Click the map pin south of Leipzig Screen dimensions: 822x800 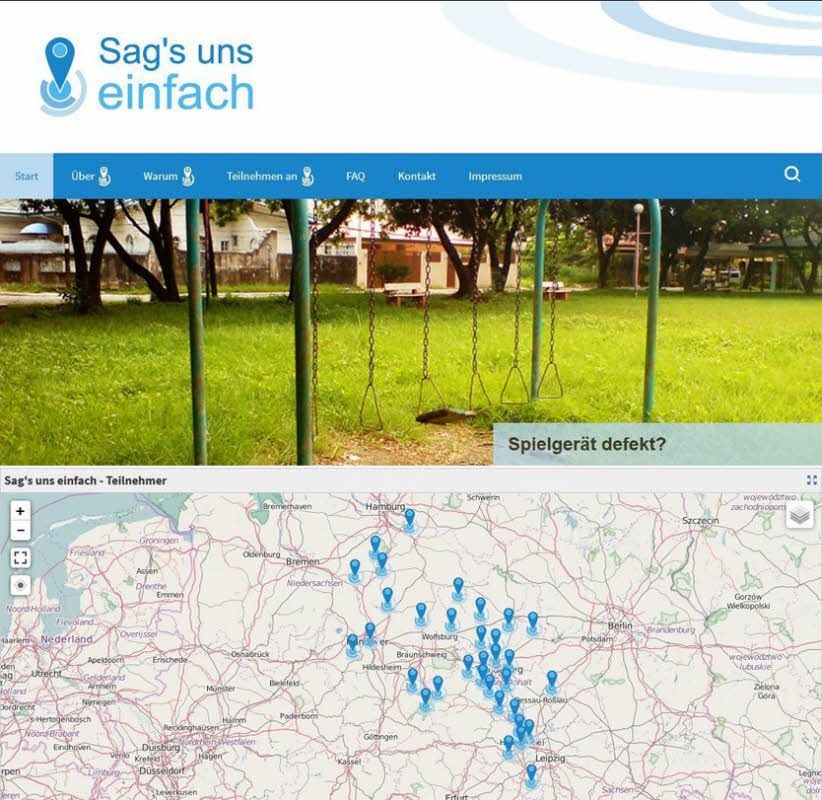click(x=531, y=775)
